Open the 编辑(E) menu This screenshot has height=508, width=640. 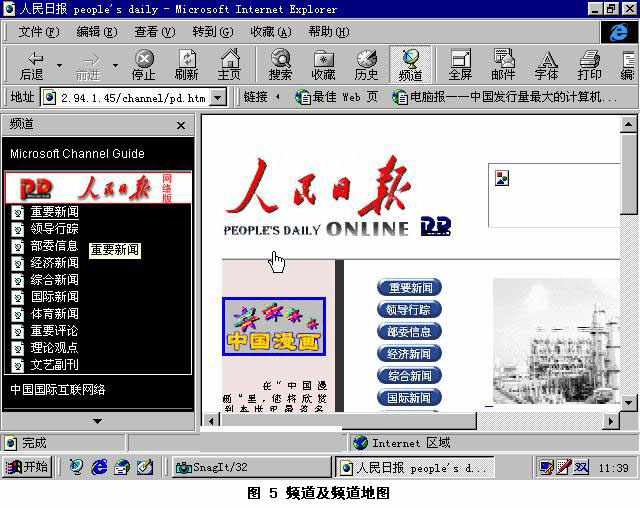tap(97, 32)
